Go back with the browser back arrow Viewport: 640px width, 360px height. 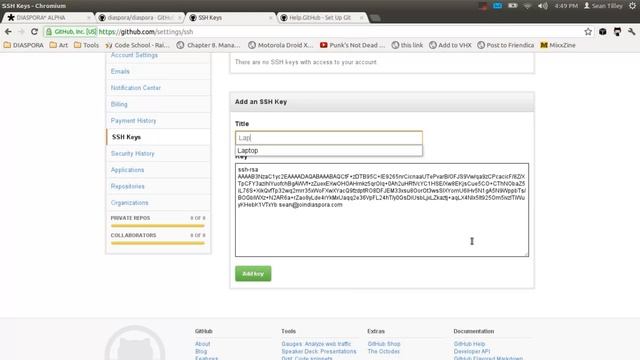coord(8,31)
